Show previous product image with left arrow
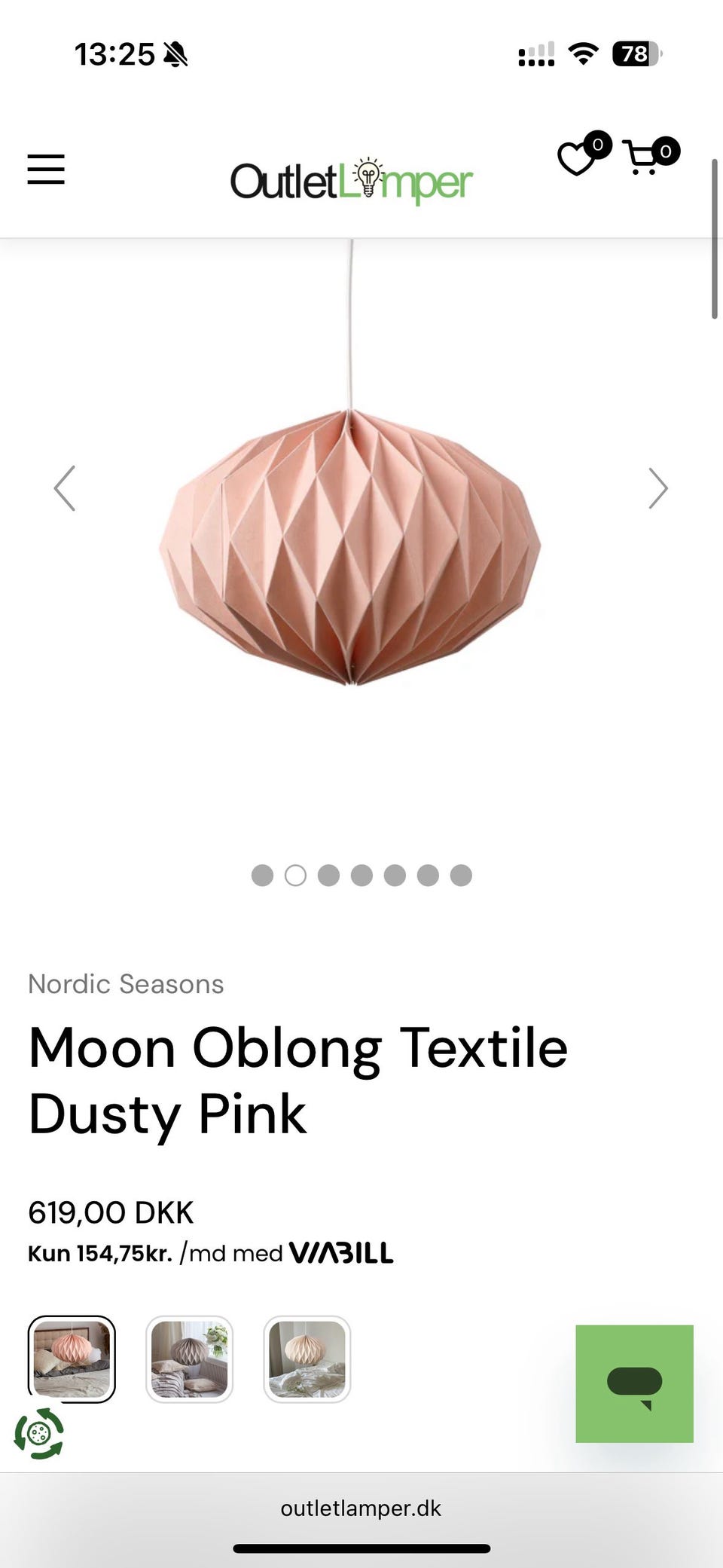The image size is (723, 1568). coord(65,488)
